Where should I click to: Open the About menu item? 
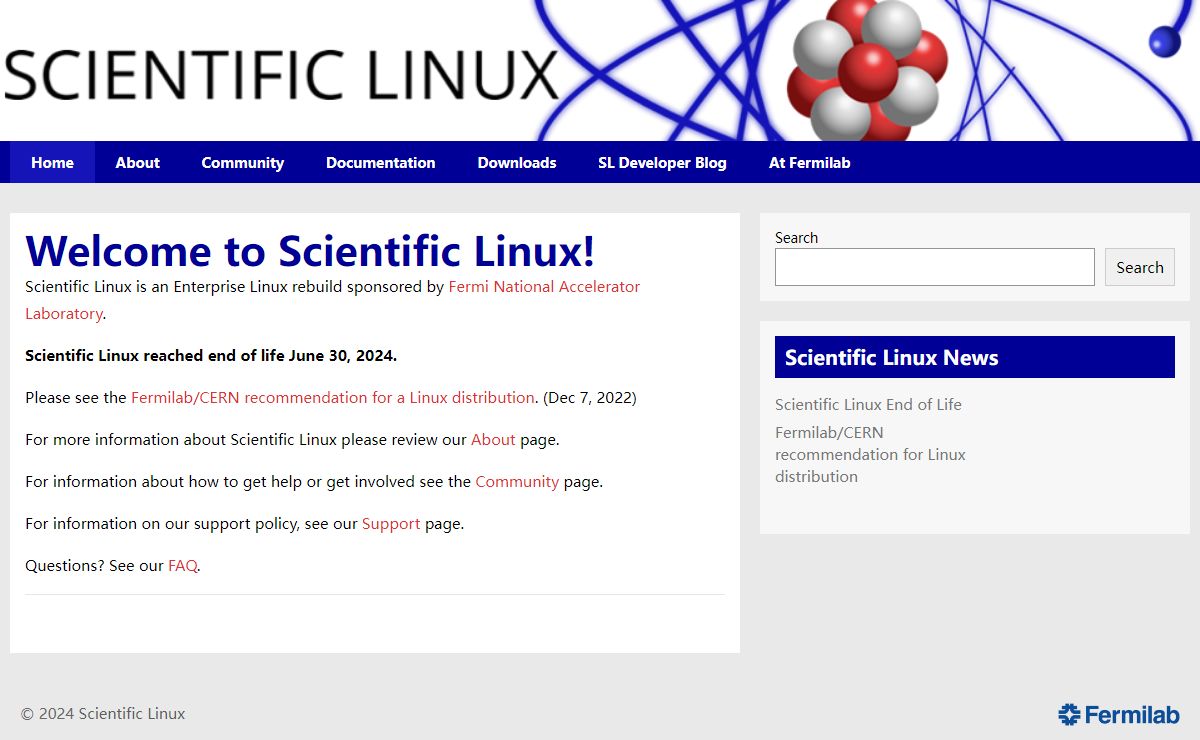click(137, 162)
